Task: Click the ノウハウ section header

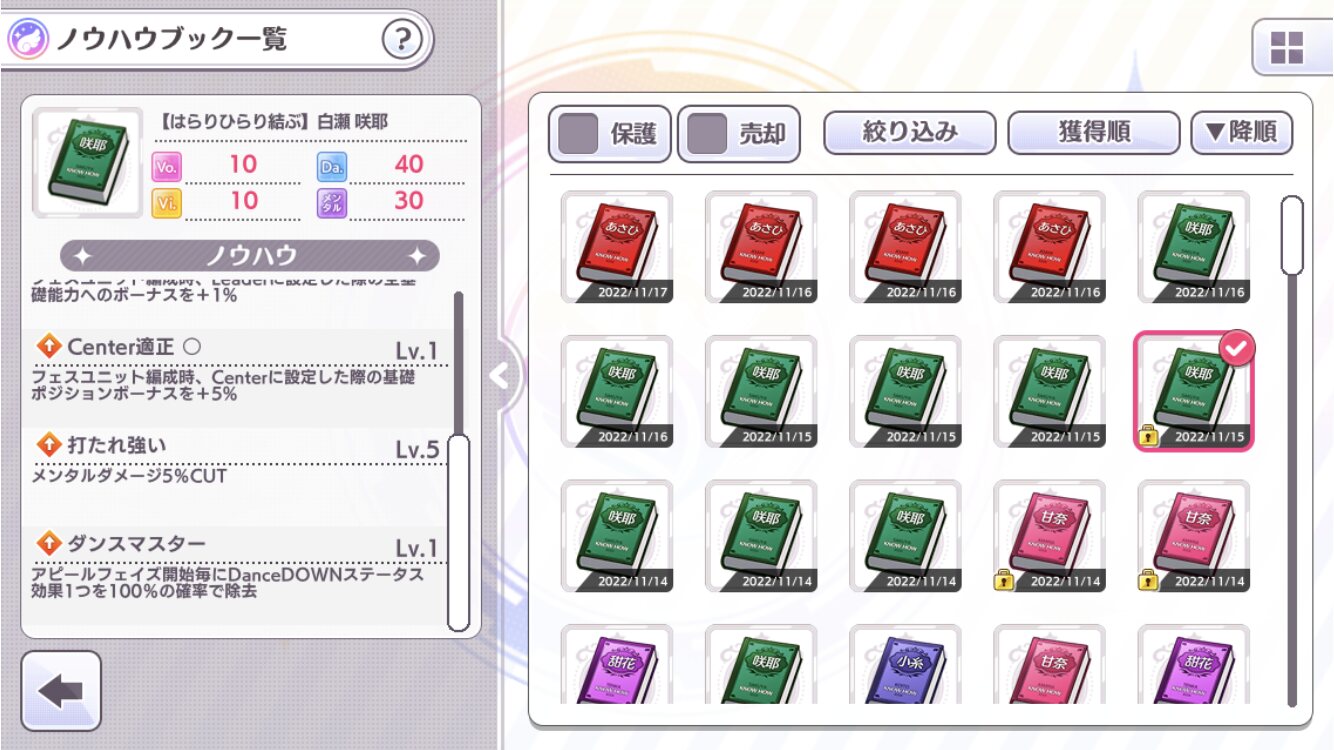Action: 249,256
